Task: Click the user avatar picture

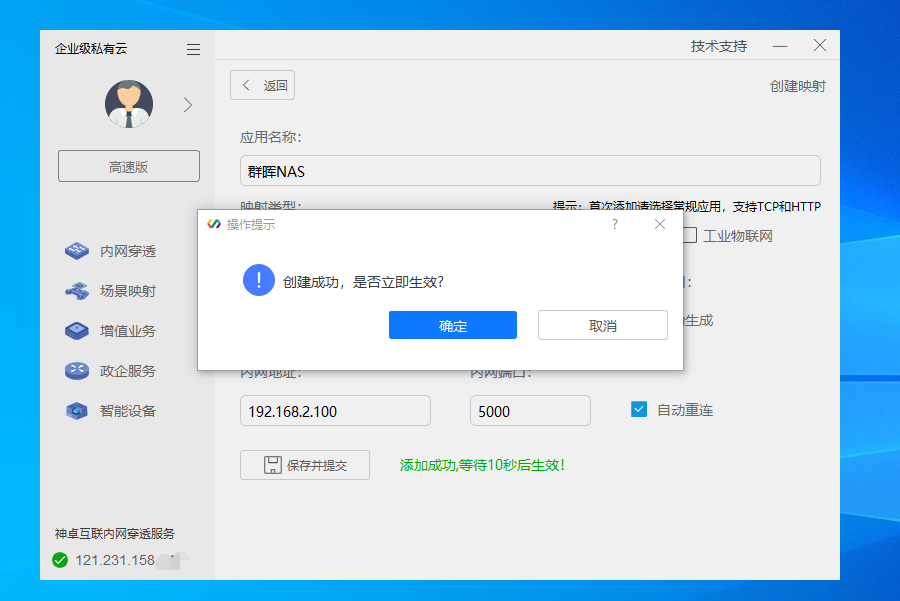Action: pos(127,104)
